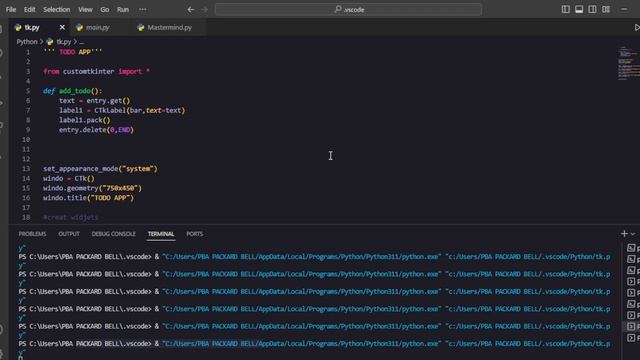Go forward with the right arrow
Image resolution: width=640 pixels, height=360 pixels.
[x=204, y=9]
